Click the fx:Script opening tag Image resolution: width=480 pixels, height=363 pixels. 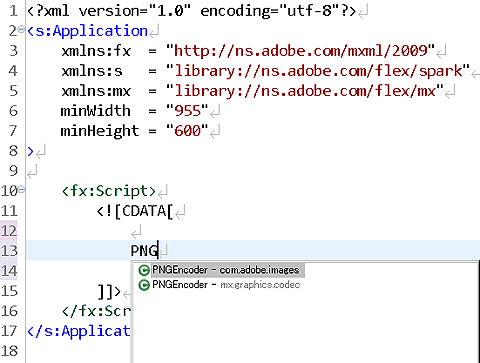109,191
